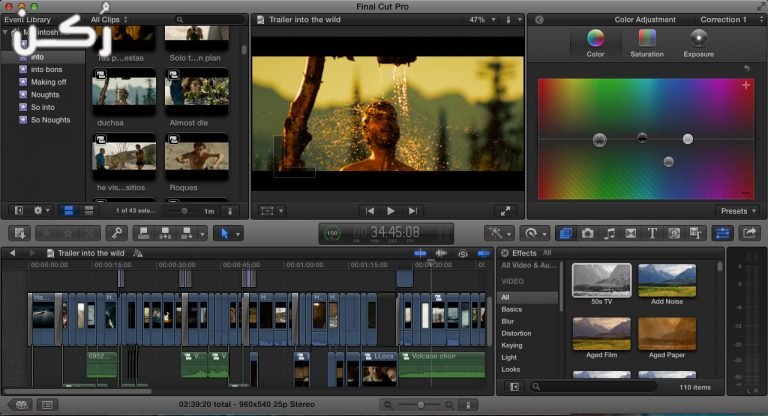The image size is (768, 416).
Task: Click the Highlights white color puck
Action: tap(688, 139)
